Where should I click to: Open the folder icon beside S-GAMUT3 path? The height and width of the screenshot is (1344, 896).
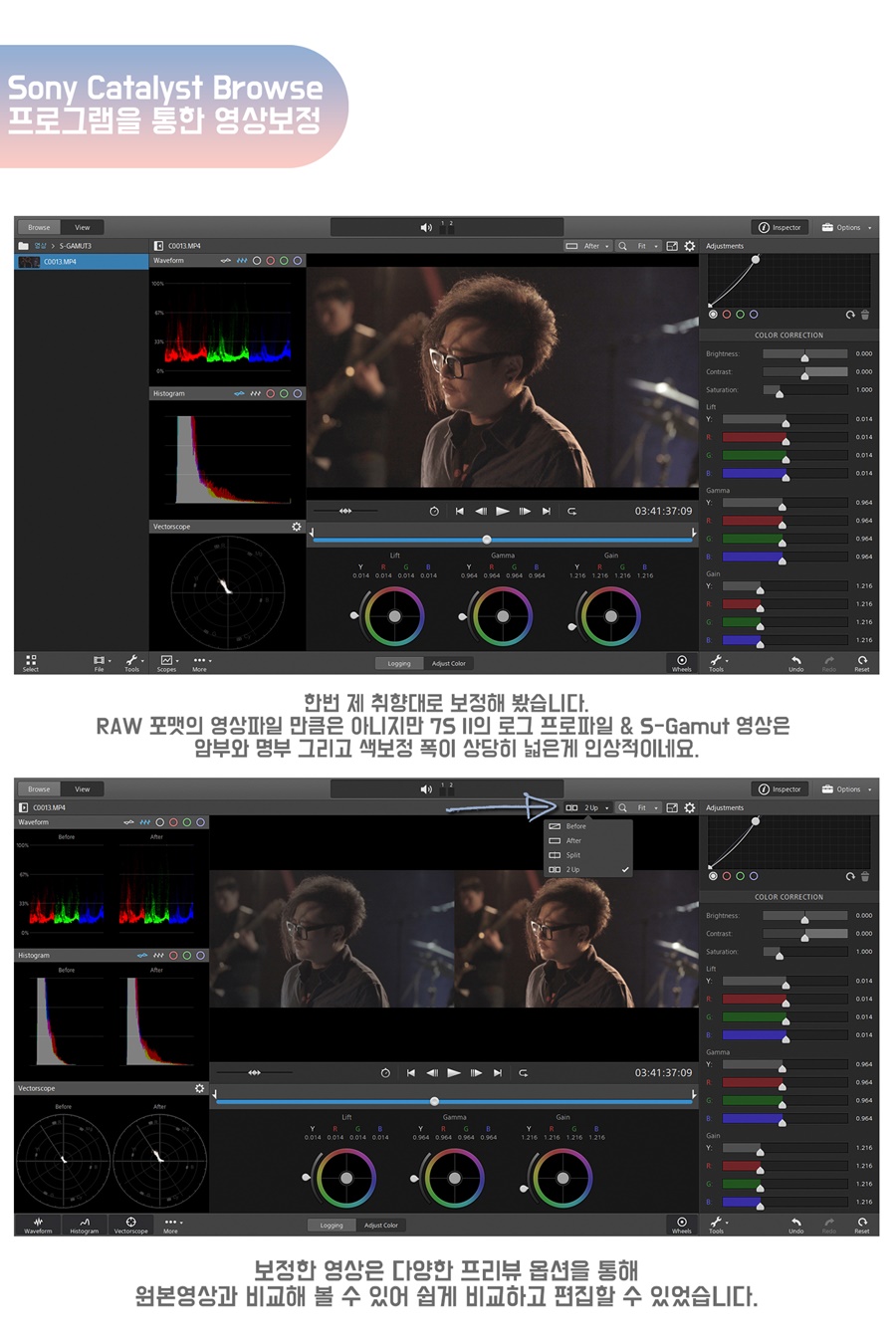(23, 246)
